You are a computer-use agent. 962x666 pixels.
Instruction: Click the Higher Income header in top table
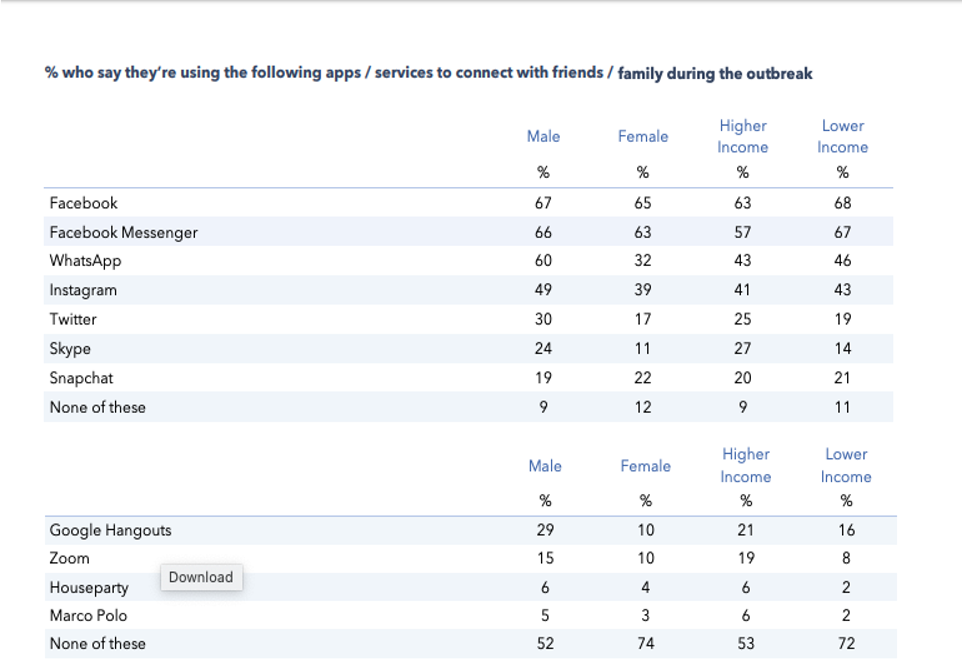742,136
